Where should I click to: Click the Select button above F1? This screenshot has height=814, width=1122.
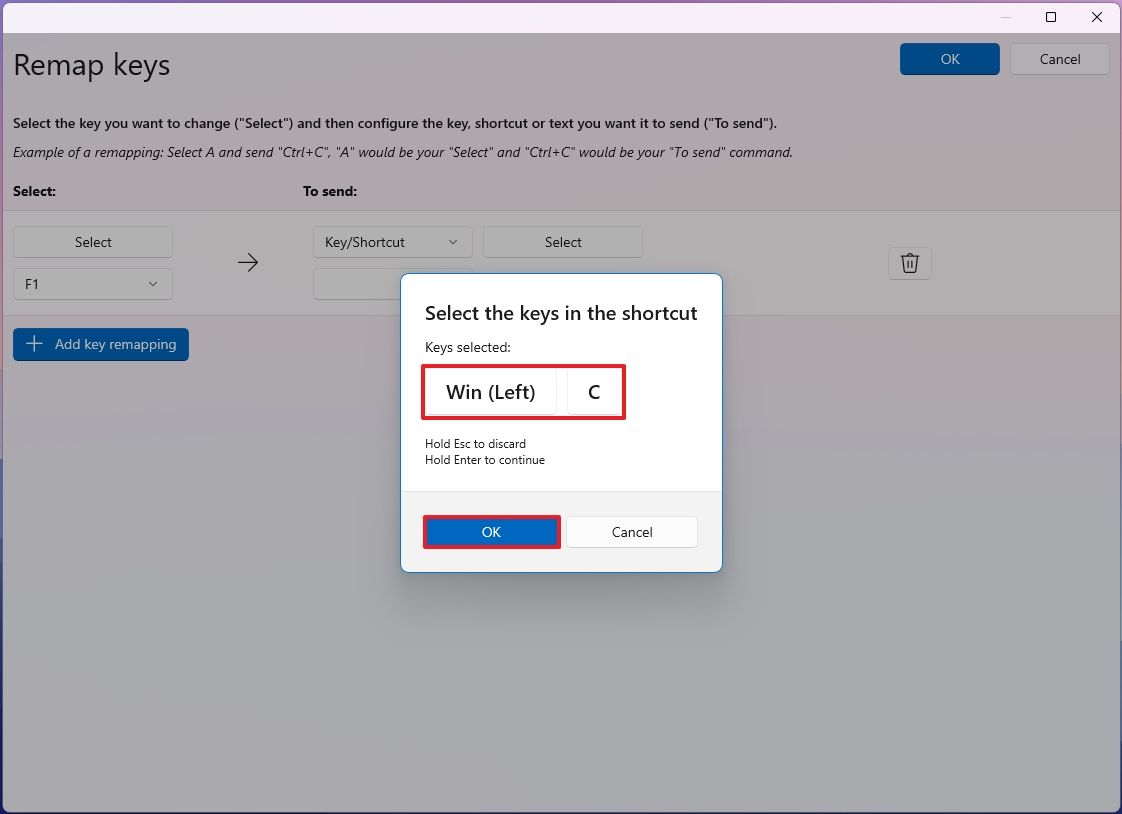[x=93, y=242]
